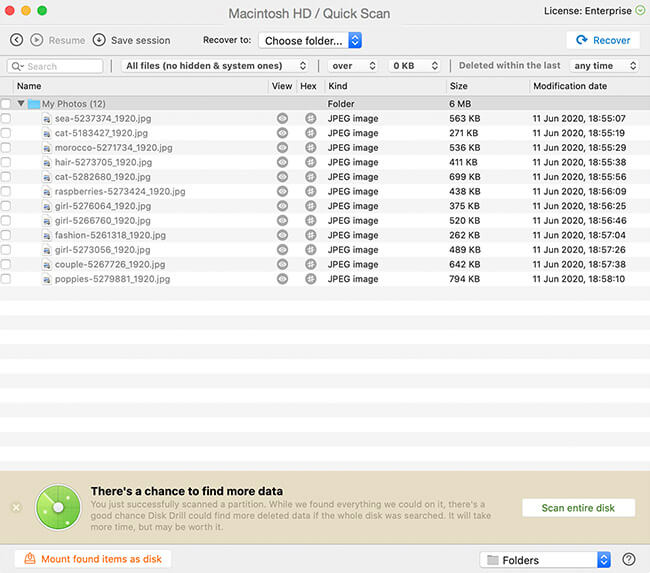Click into the Search field
The height and width of the screenshot is (573, 650).
click(55, 66)
